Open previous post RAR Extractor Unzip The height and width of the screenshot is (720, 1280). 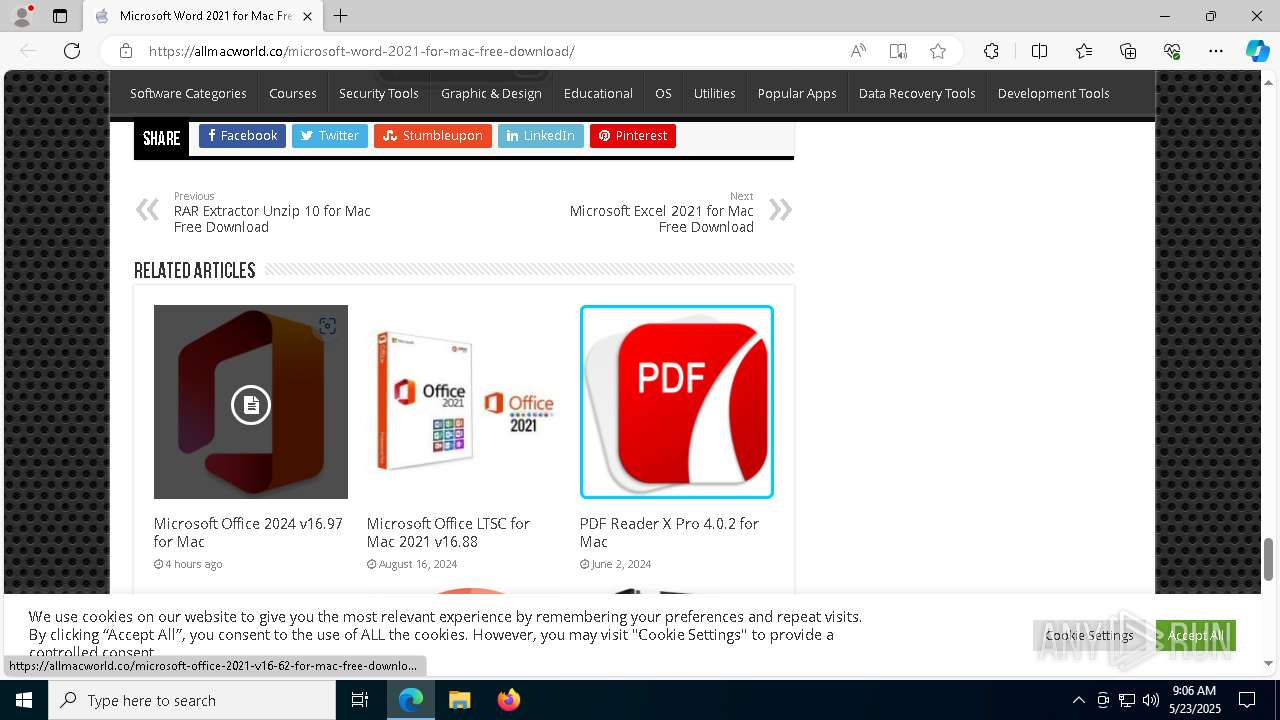[x=272, y=219]
